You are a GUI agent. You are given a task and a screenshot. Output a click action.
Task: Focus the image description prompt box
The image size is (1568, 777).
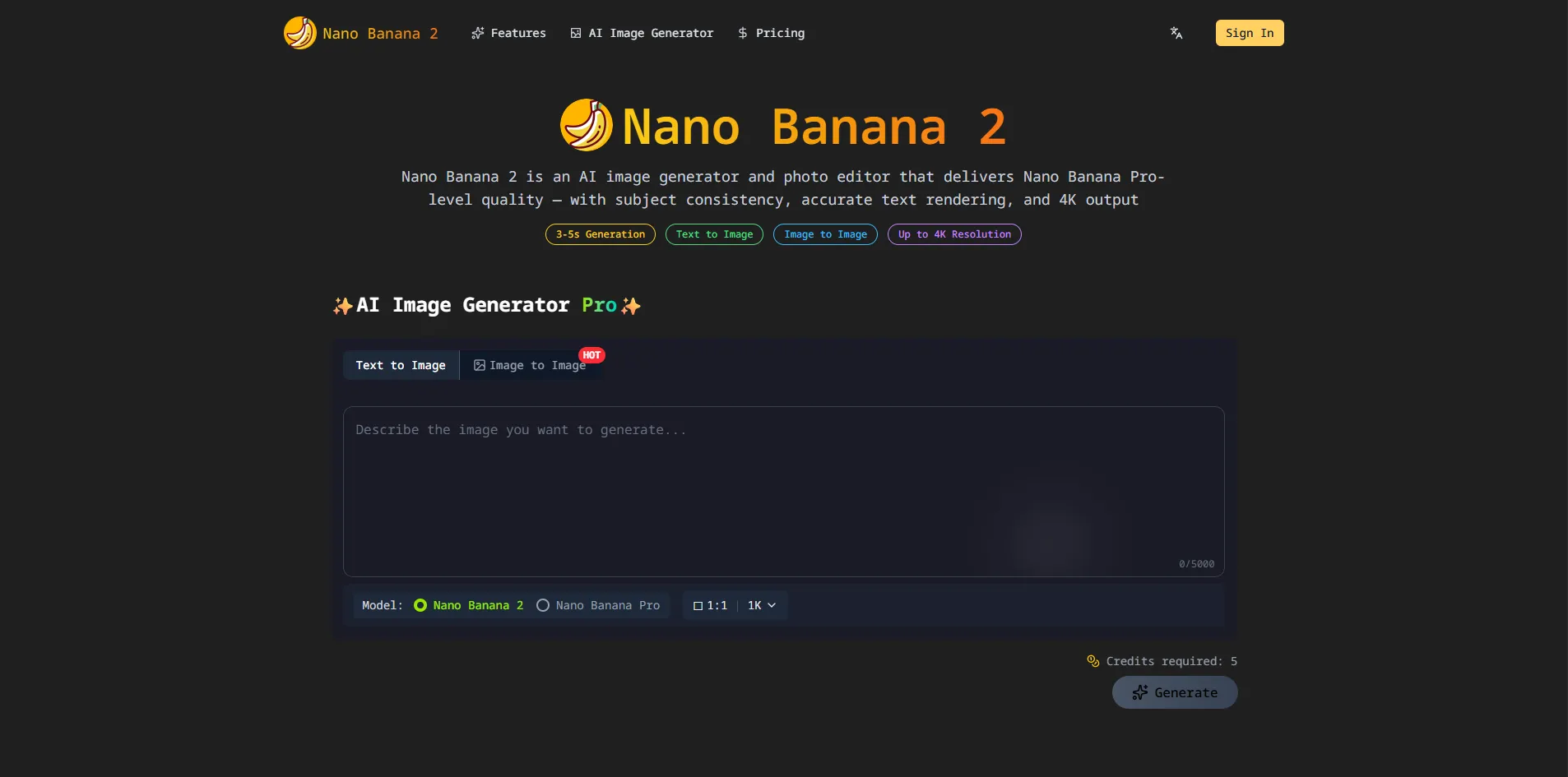click(x=784, y=492)
